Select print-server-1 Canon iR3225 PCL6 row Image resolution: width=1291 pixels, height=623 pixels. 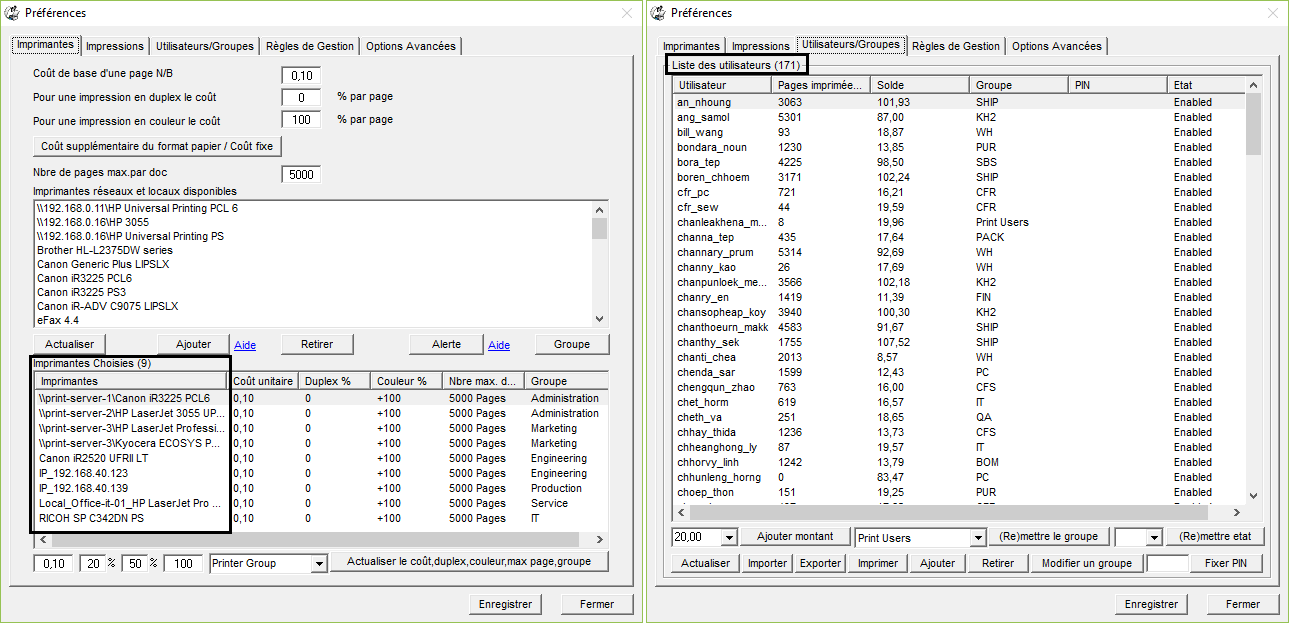(x=319, y=398)
